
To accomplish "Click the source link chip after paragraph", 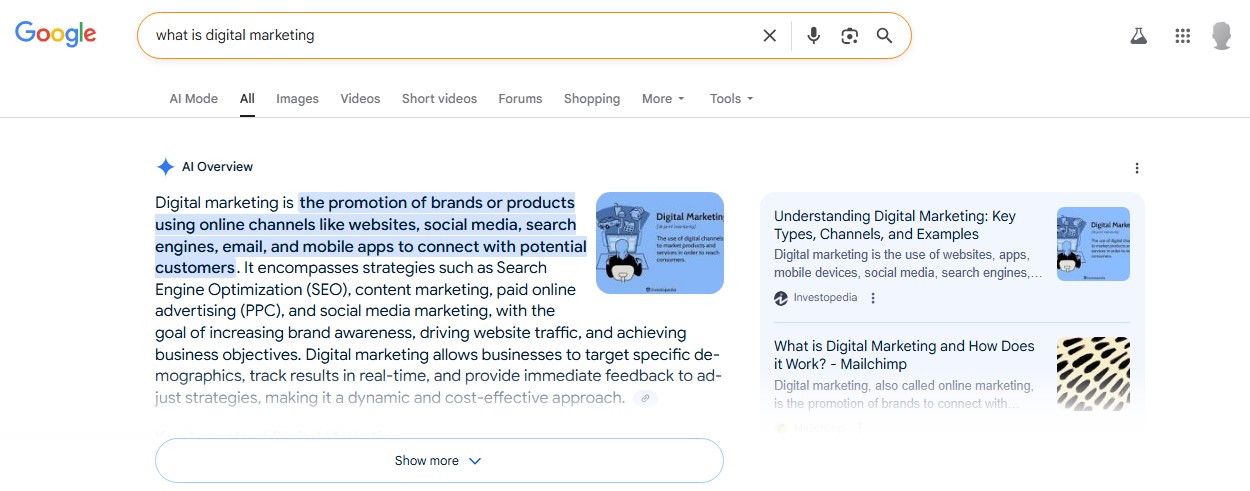I will click(x=645, y=398).
